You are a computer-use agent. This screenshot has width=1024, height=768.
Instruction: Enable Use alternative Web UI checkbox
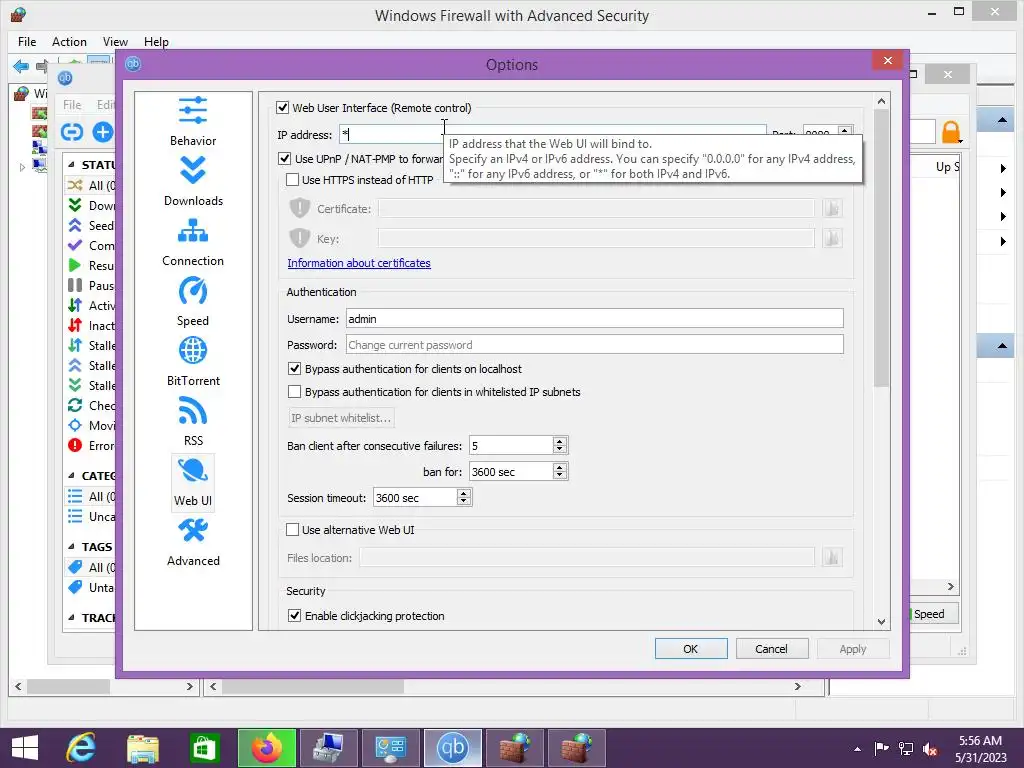(x=293, y=530)
